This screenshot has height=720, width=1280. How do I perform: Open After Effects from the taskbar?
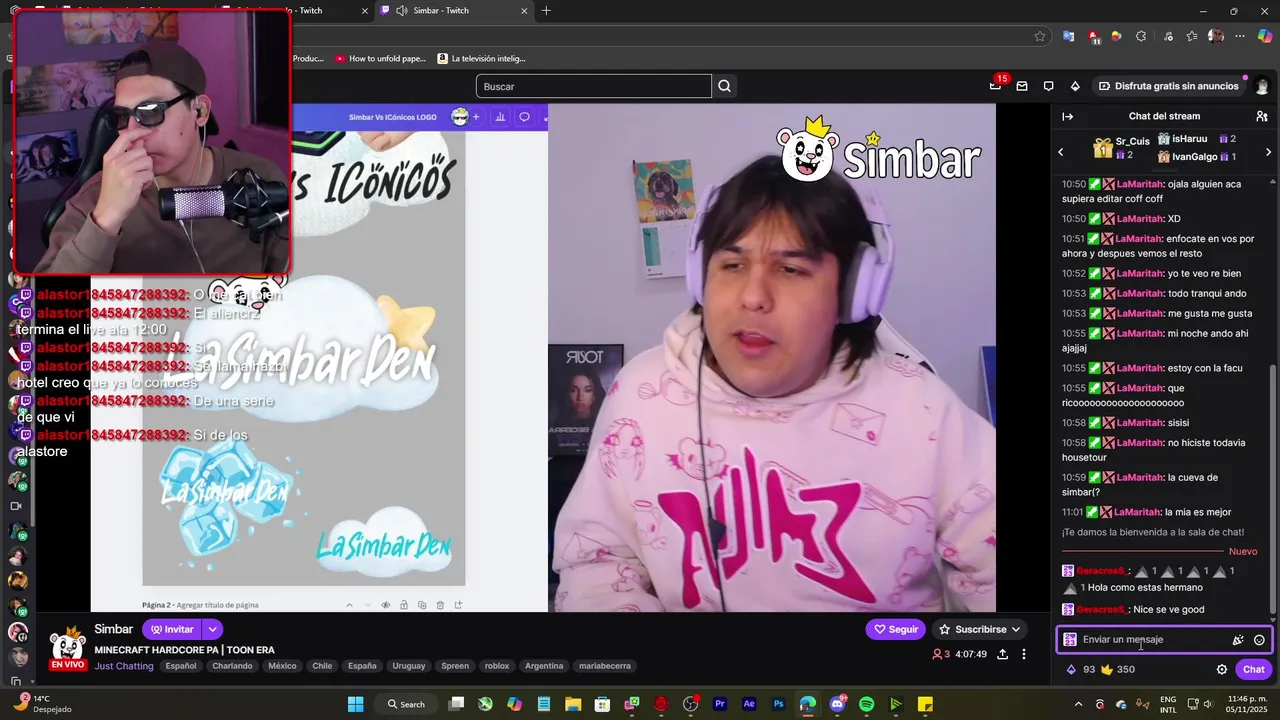tap(749, 704)
